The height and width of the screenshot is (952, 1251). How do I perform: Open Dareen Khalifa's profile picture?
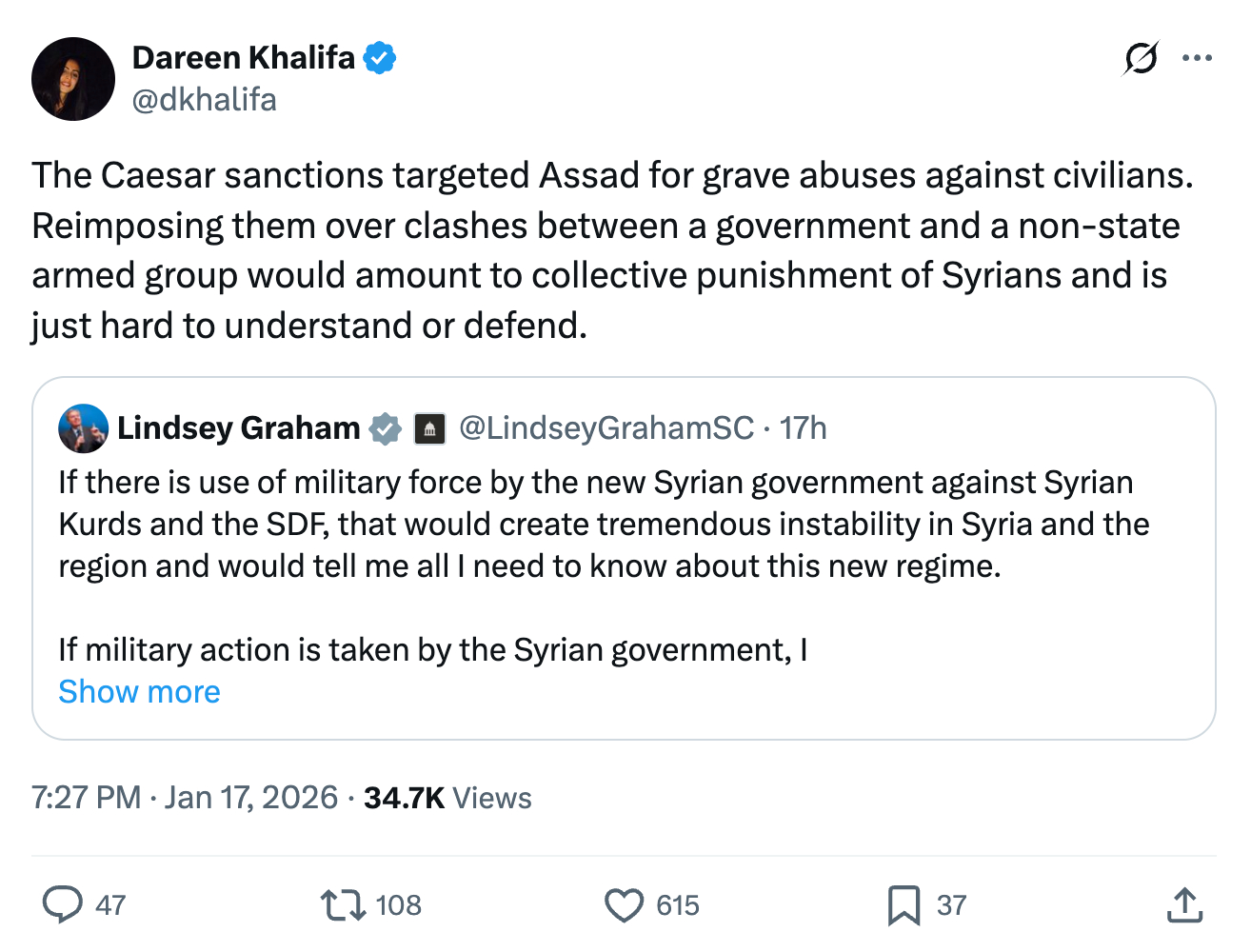pos(73,79)
